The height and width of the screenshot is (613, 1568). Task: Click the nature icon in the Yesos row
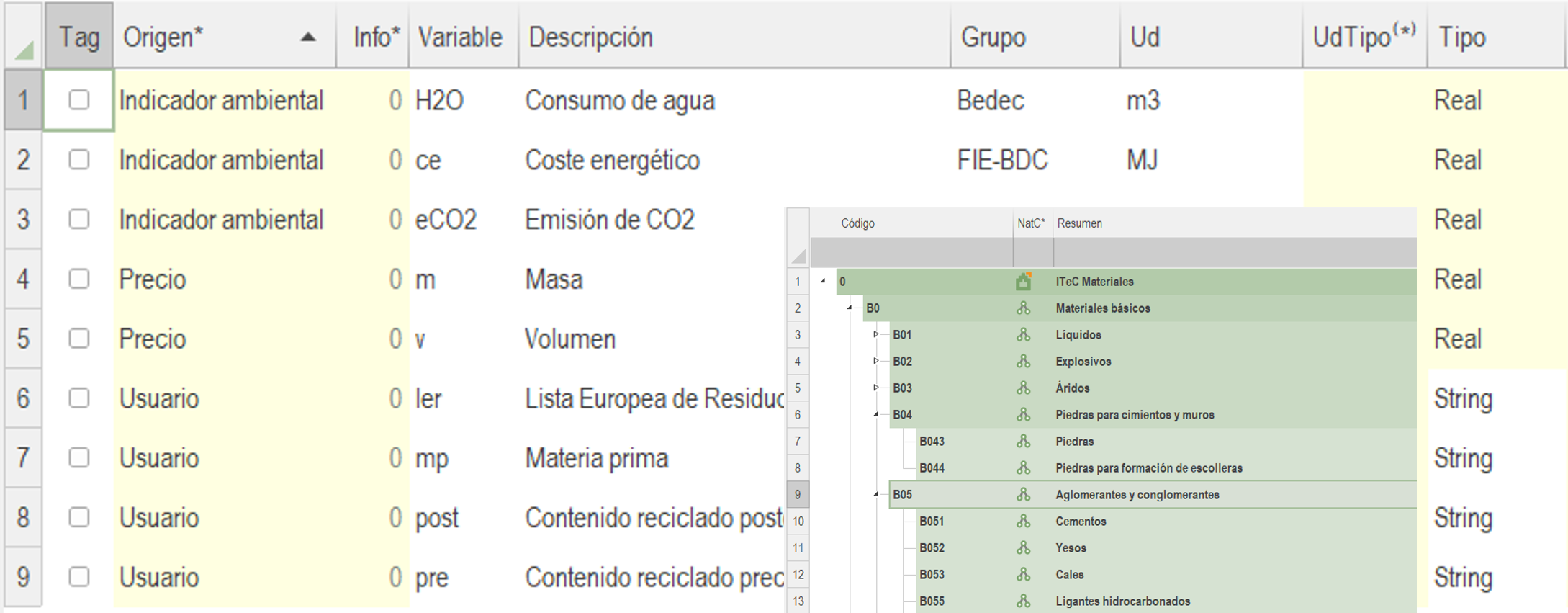tap(1023, 548)
